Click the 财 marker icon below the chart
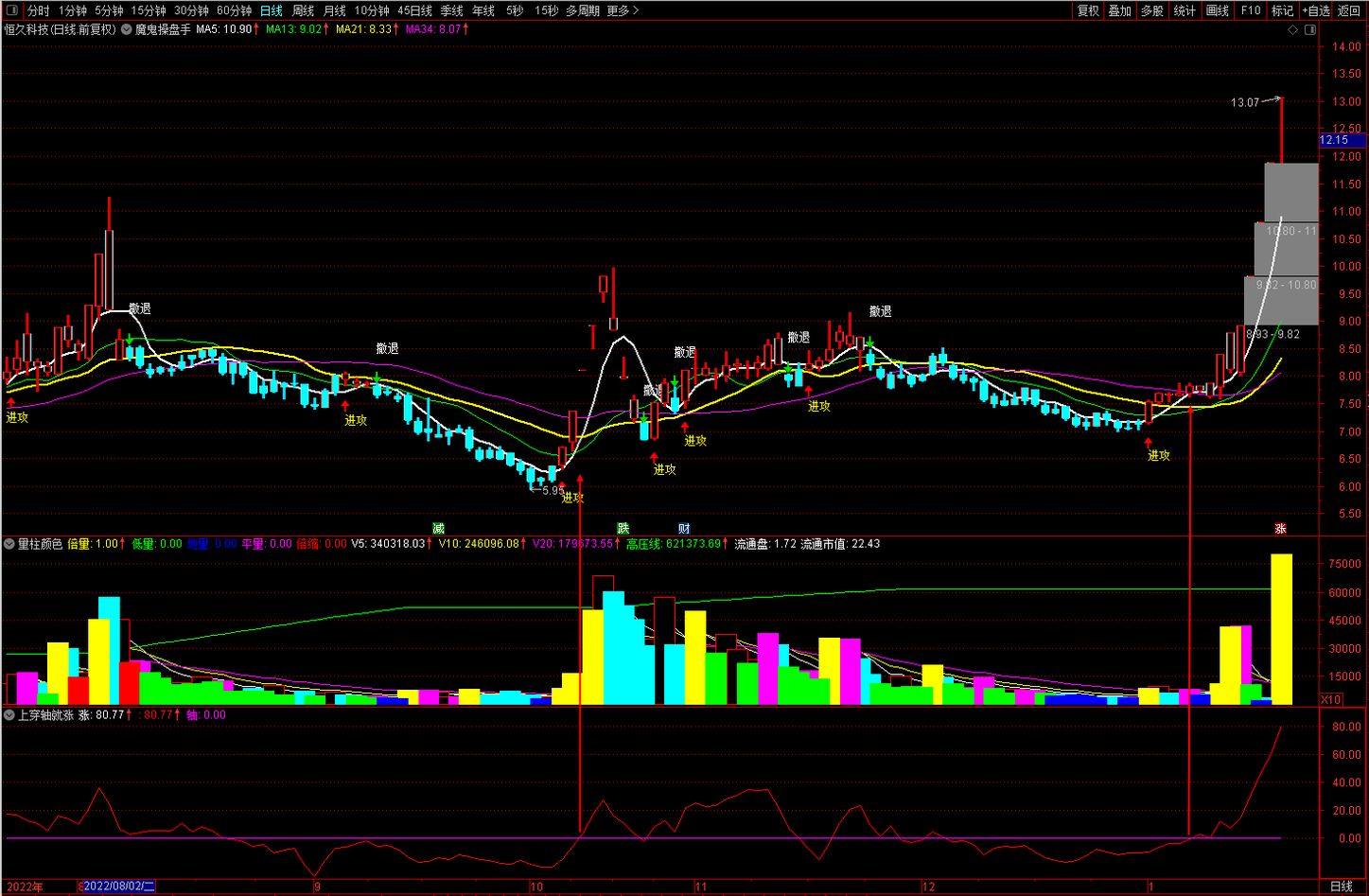The height and width of the screenshot is (896, 1369). tap(684, 528)
